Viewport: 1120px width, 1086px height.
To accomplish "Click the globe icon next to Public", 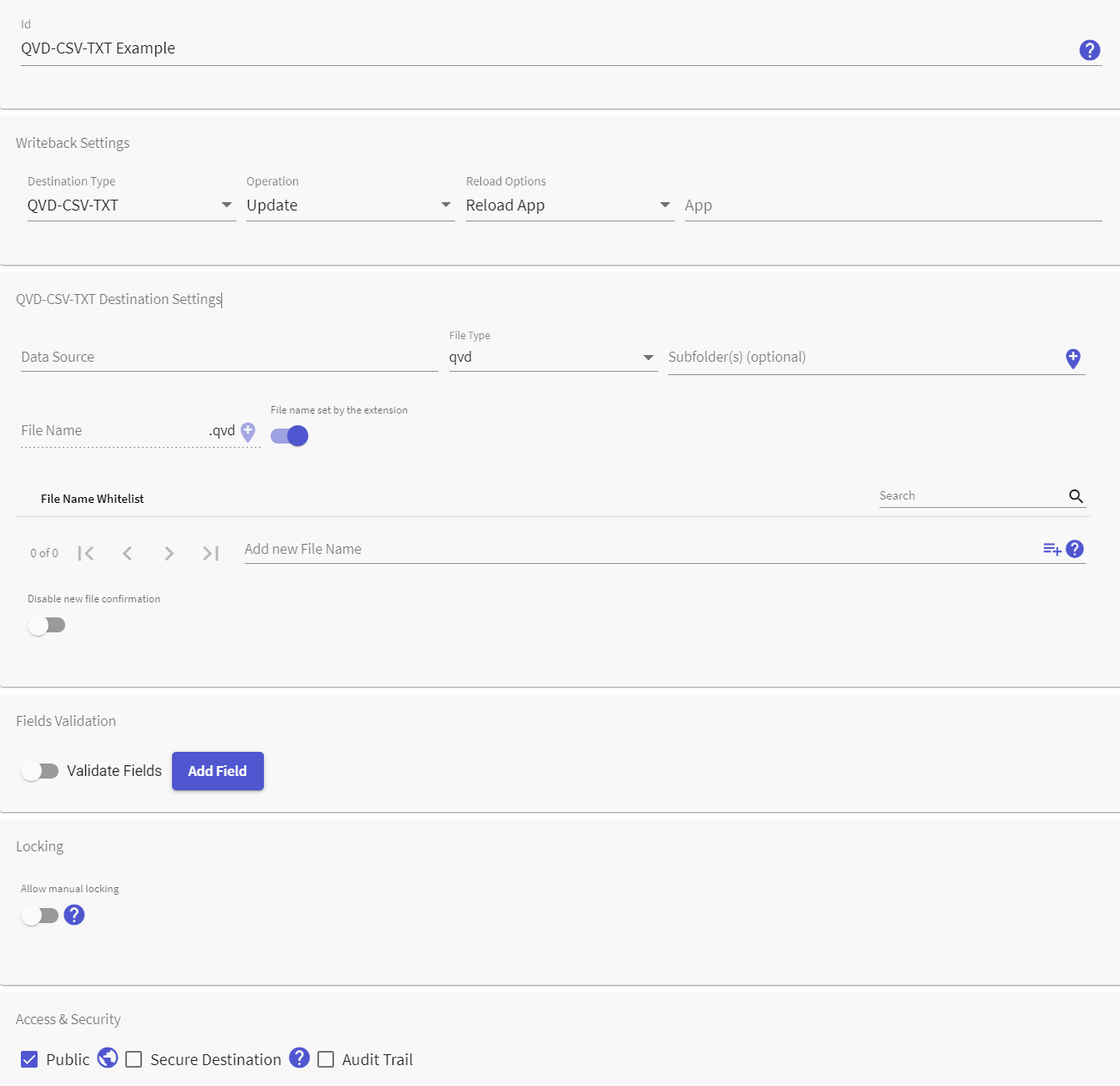I will (108, 1058).
